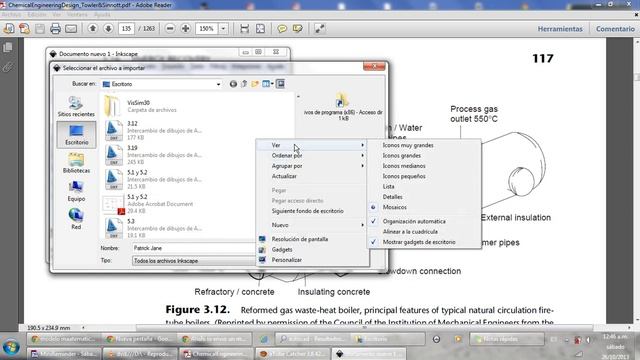640x360 pixels.
Task: Click the go back icon in import dialog
Action: click(x=233, y=84)
